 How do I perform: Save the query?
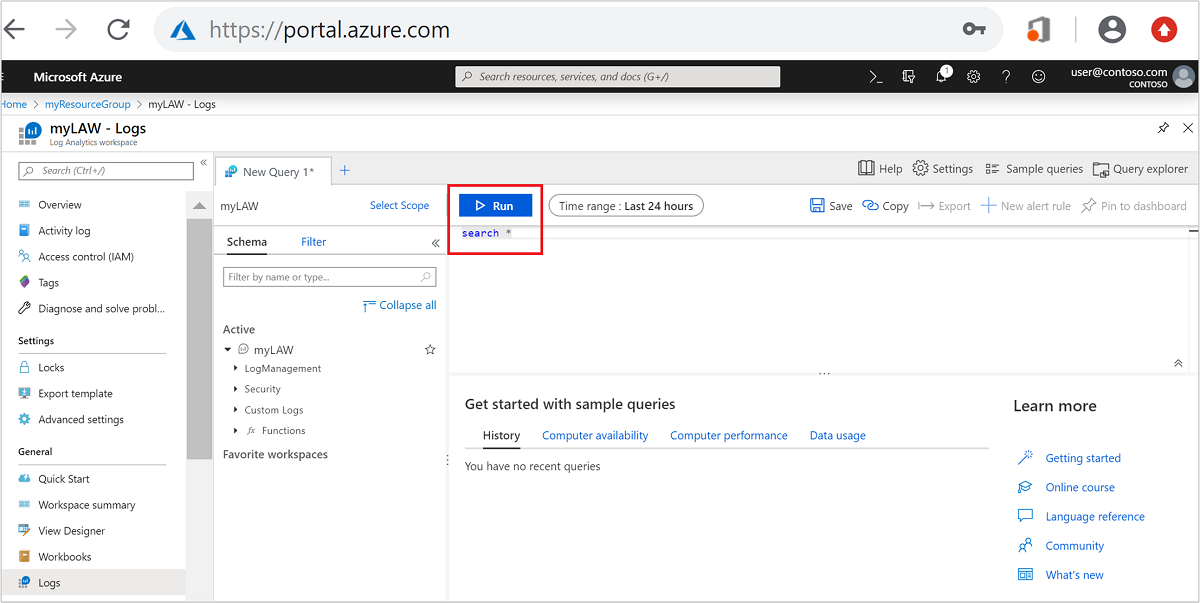[831, 206]
